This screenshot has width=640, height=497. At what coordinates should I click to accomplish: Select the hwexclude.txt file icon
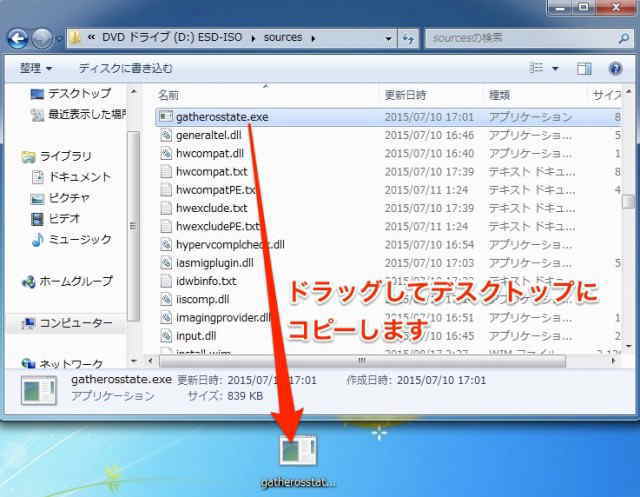(x=166, y=208)
